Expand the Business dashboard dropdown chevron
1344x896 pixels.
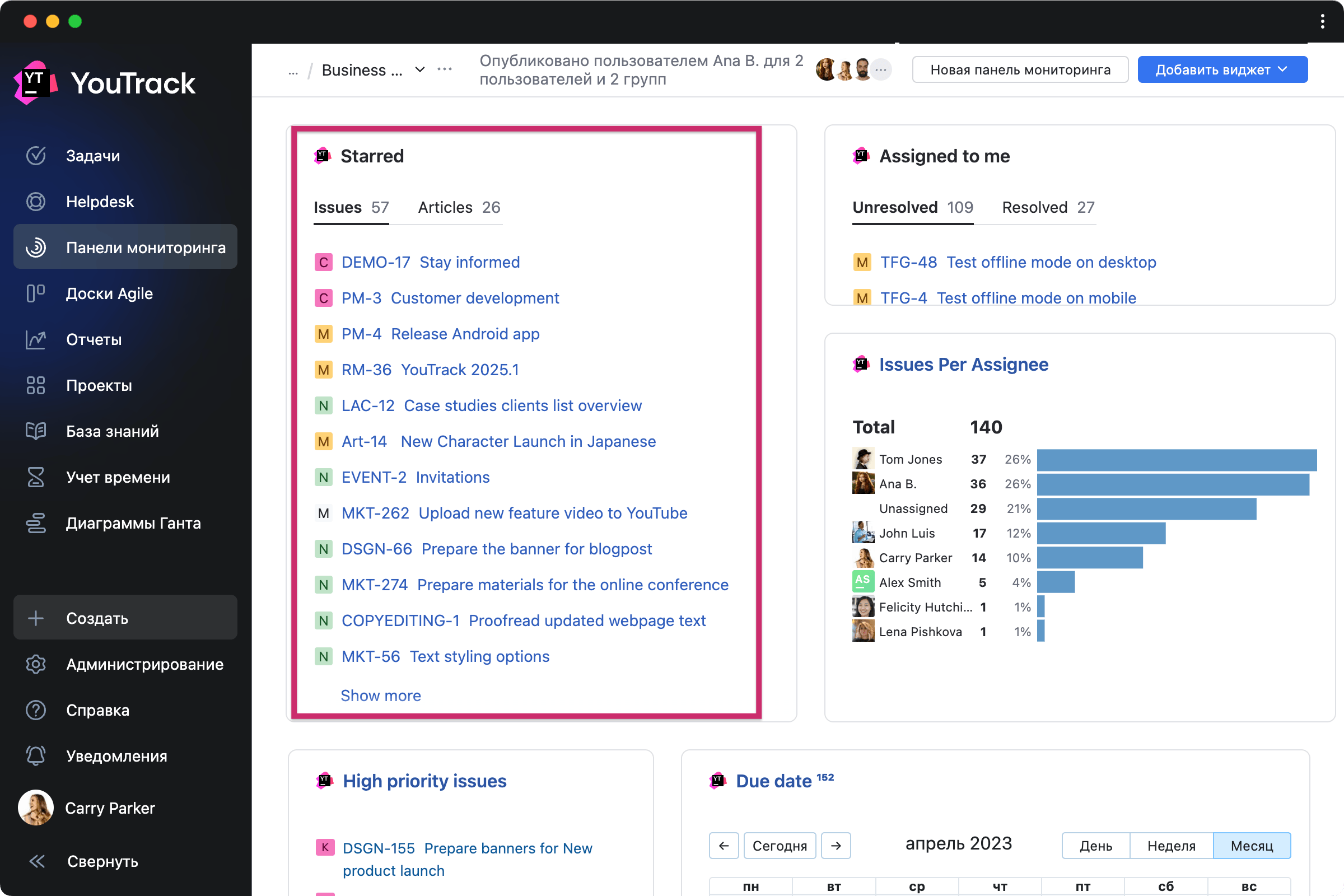(x=420, y=69)
